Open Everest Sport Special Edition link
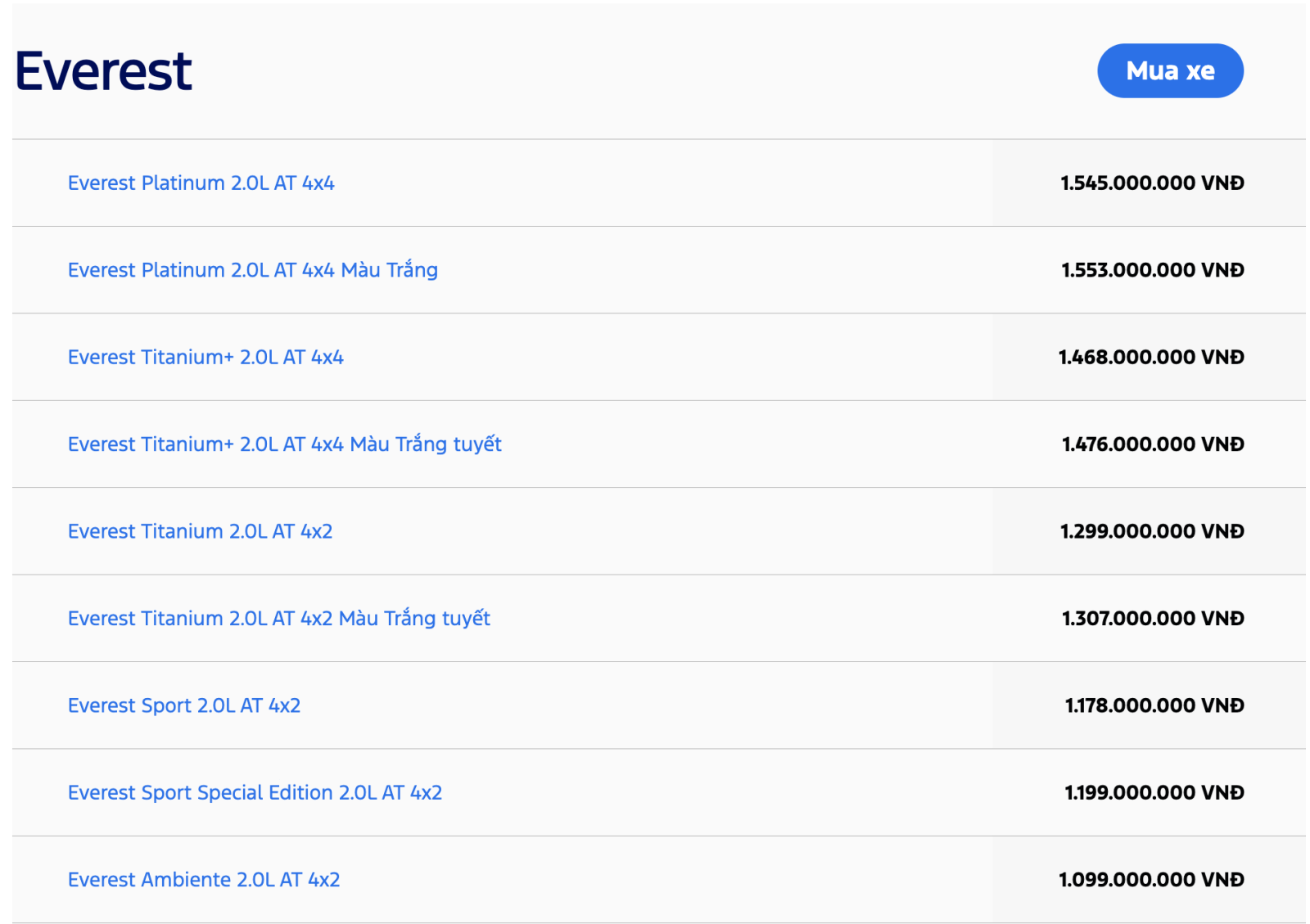 [255, 793]
